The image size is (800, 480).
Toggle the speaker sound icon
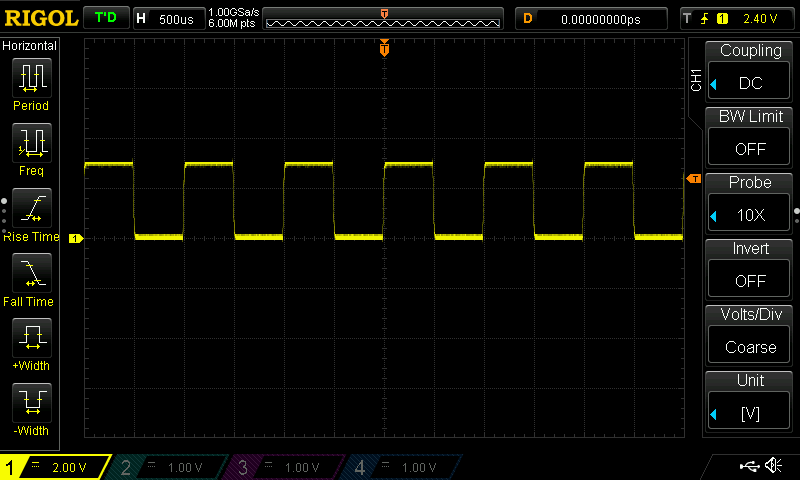[773, 465]
